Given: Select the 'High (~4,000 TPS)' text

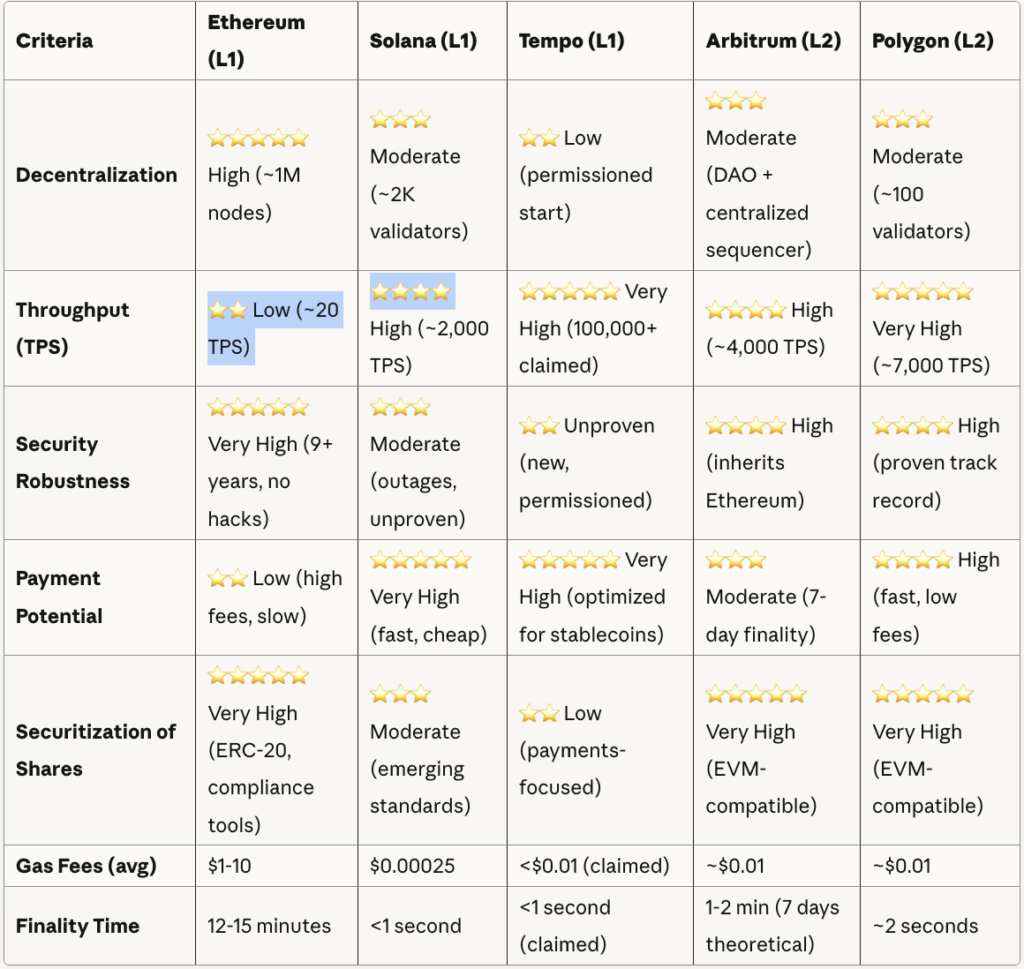Looking at the screenshot, I should pyautogui.click(x=769, y=328).
